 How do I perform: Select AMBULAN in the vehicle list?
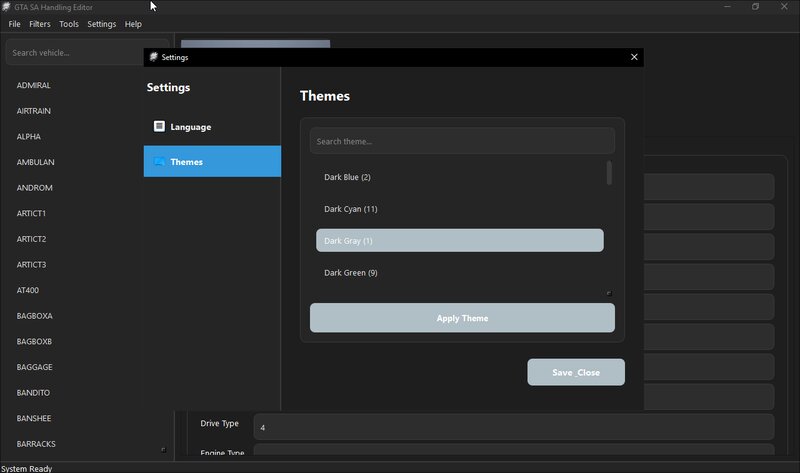[x=35, y=162]
